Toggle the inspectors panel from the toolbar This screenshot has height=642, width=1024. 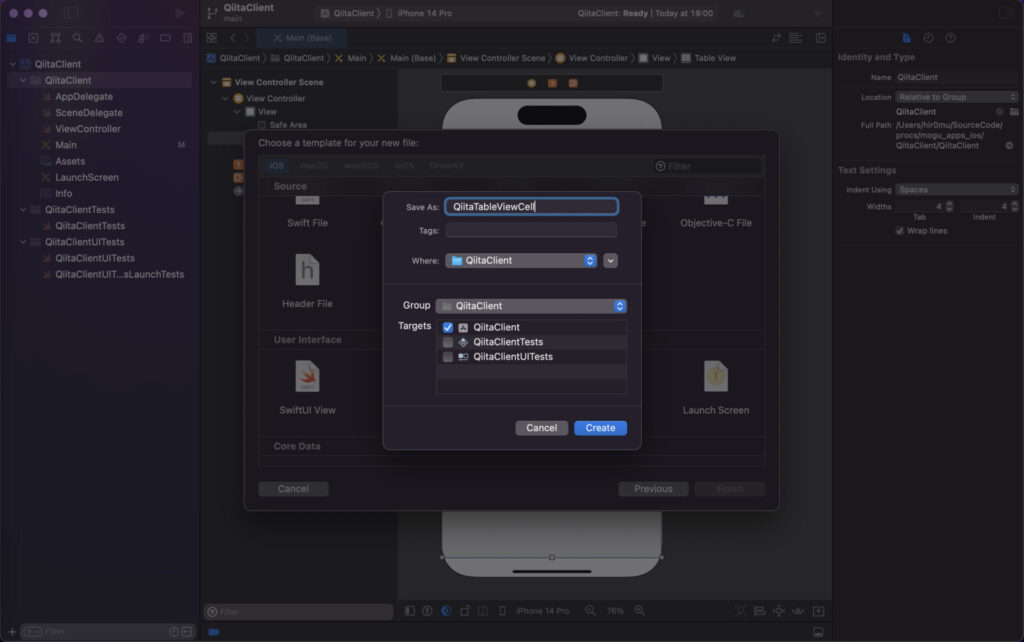pos(1005,13)
